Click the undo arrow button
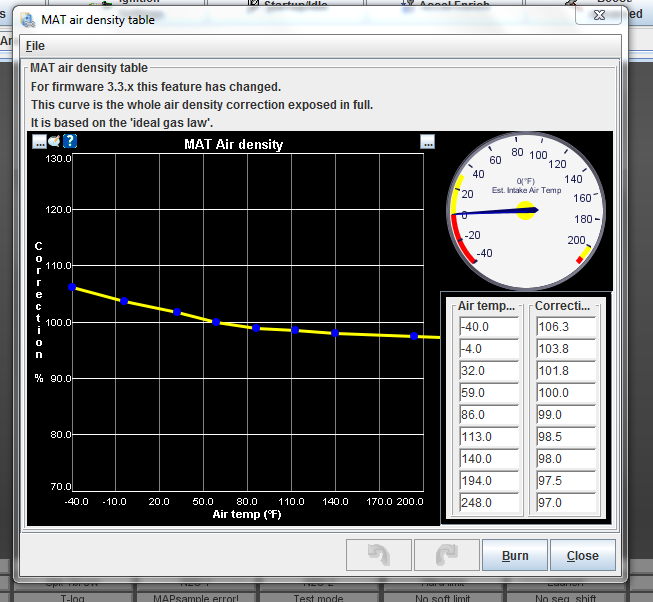The height and width of the screenshot is (602, 653). point(378,555)
